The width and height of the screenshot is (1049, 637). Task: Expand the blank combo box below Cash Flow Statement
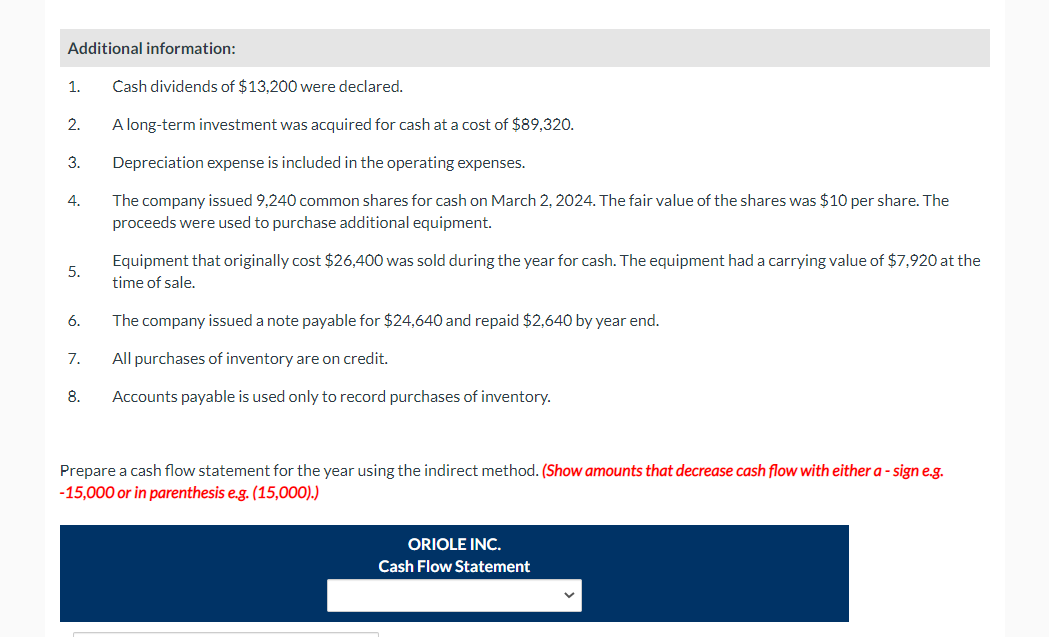[x=454, y=594]
